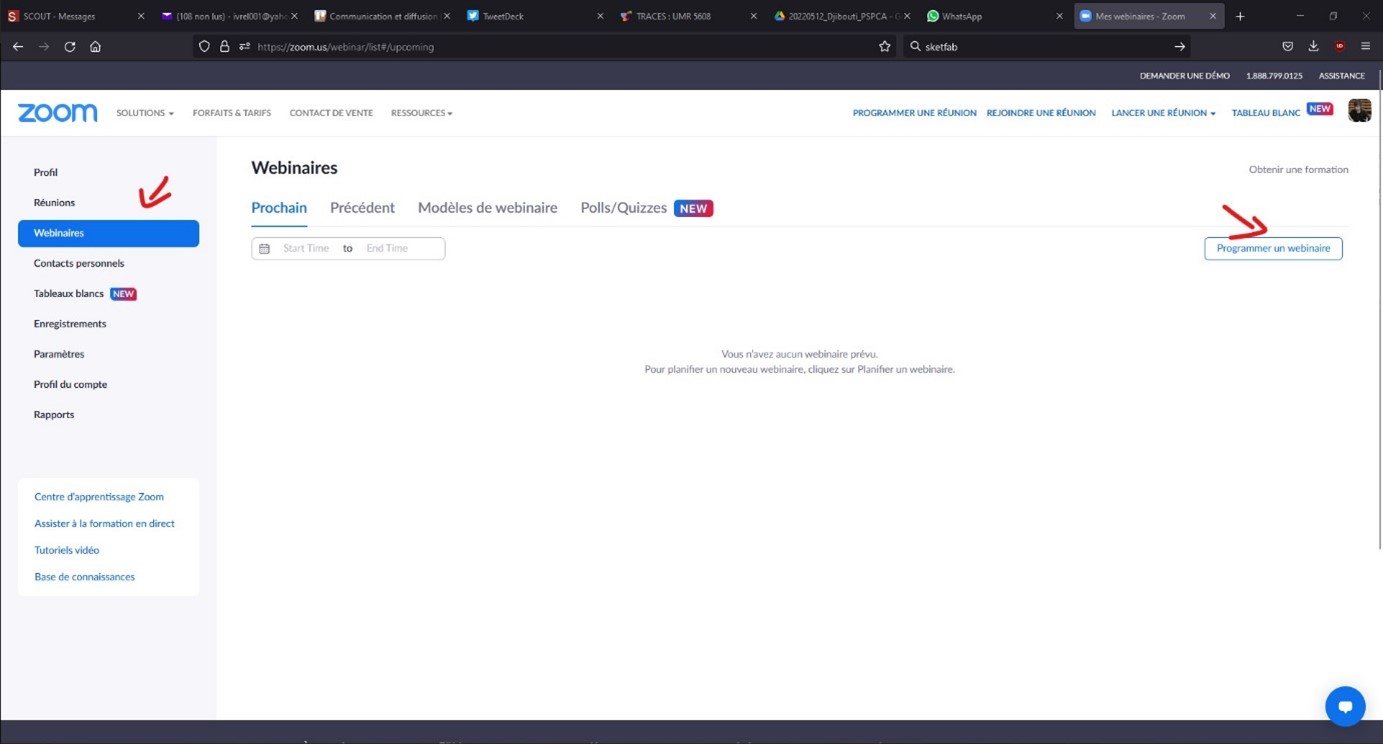Open the chat support bubble icon
The width and height of the screenshot is (1383, 744).
point(1345,706)
